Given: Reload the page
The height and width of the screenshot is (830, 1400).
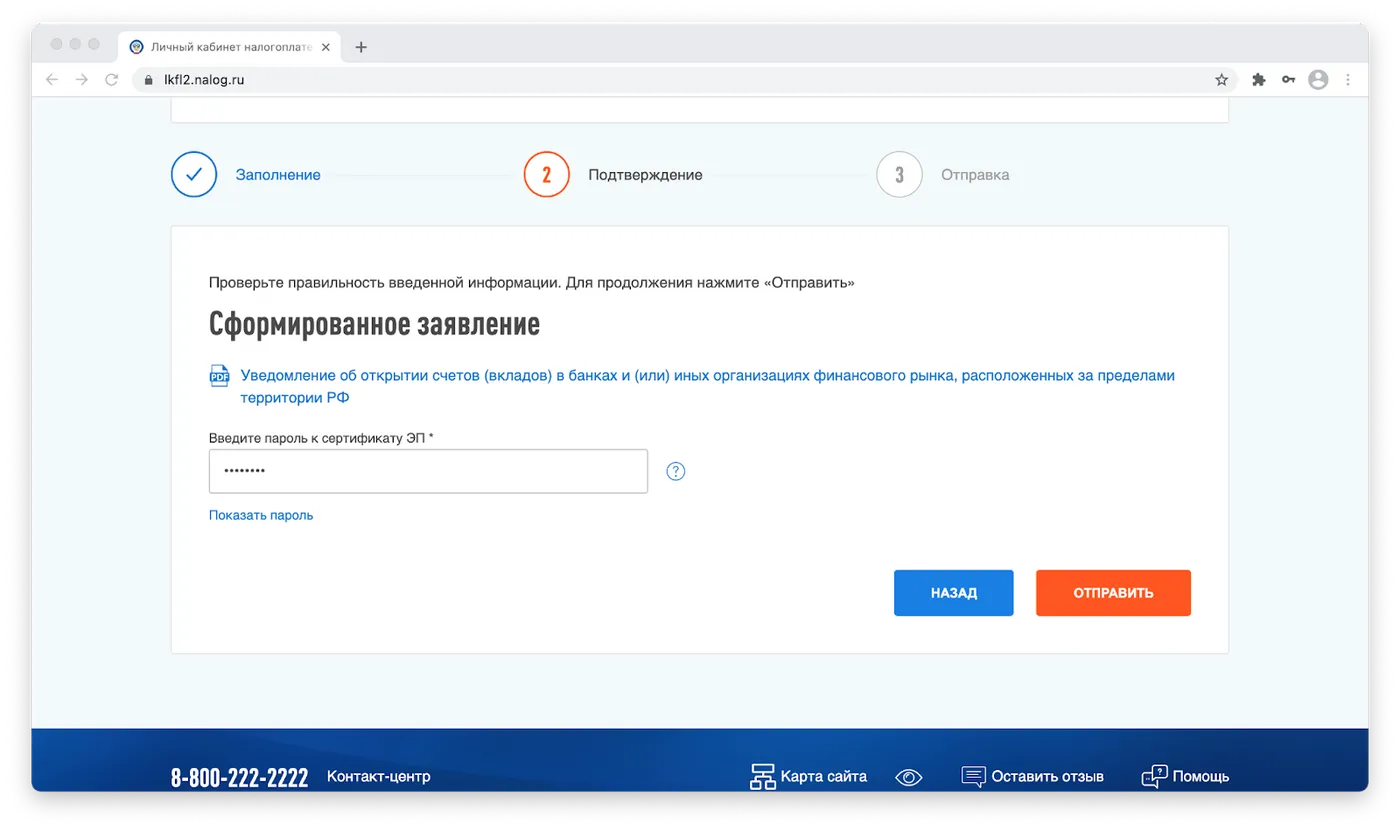Looking at the screenshot, I should coord(112,80).
